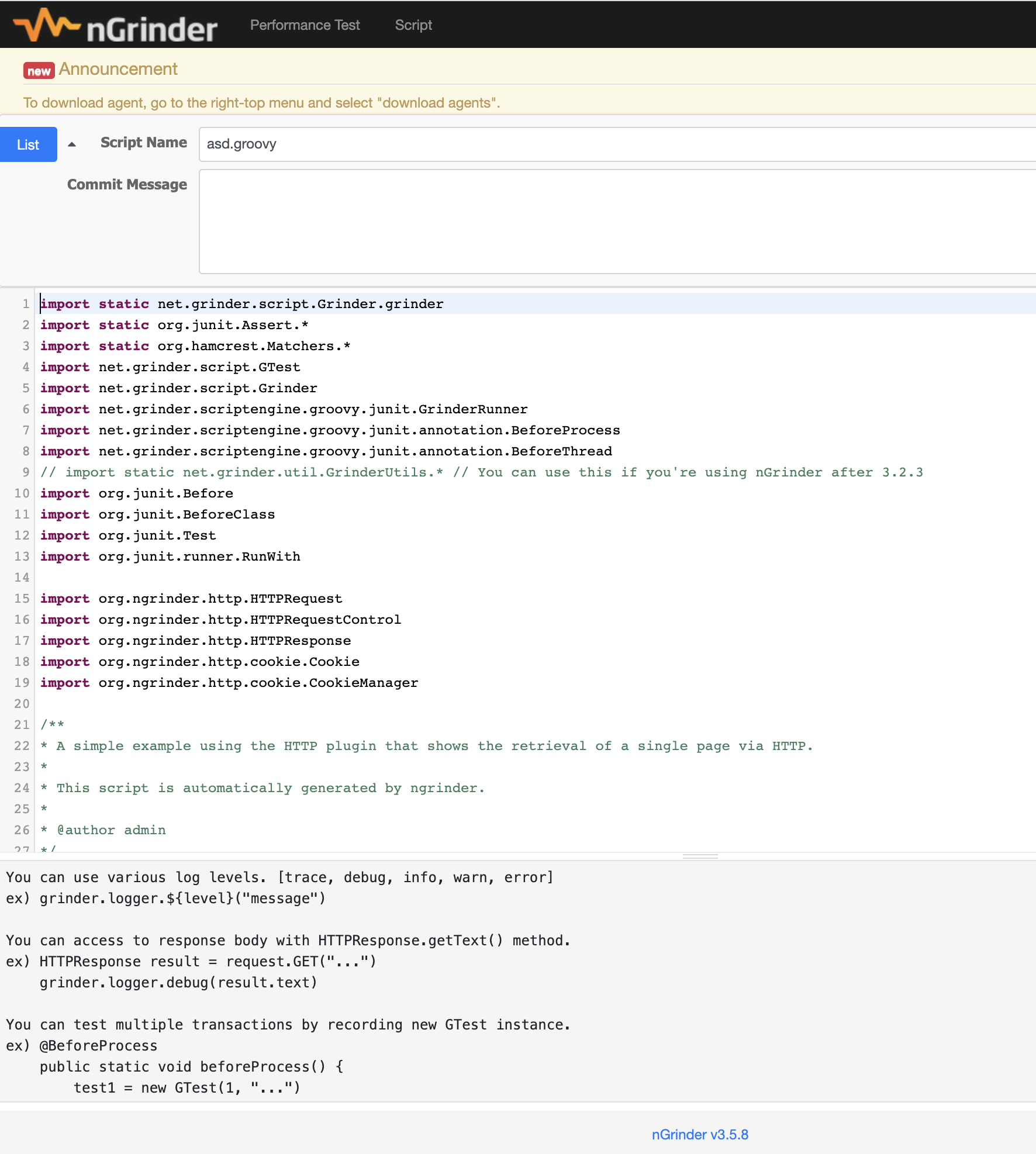Click the commented GrinderUtils import line
Screen dimensions: 1036x1154
click(x=482, y=472)
